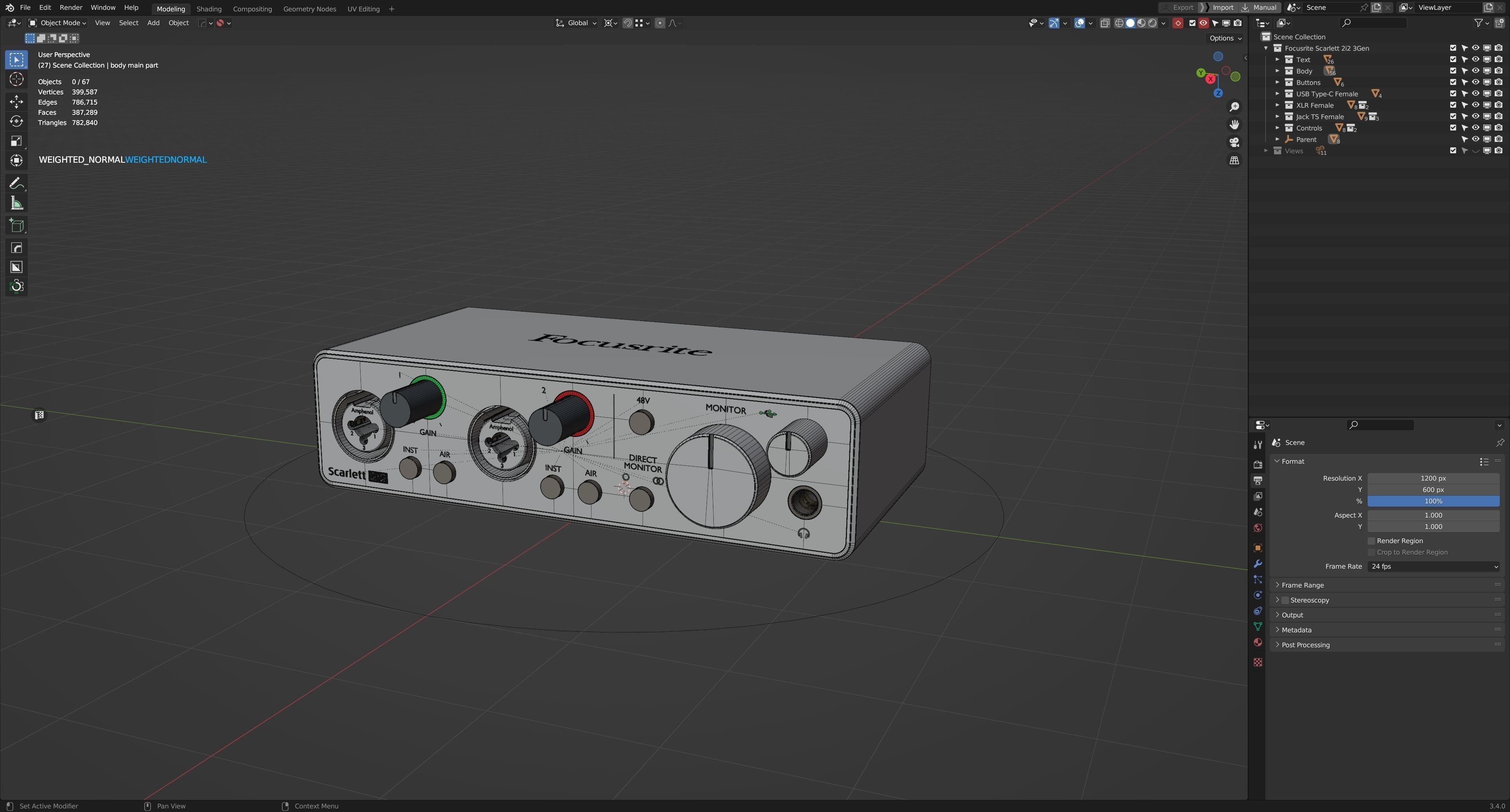This screenshot has height=812, width=1510.
Task: Activate the Rotate tool
Action: (x=17, y=121)
